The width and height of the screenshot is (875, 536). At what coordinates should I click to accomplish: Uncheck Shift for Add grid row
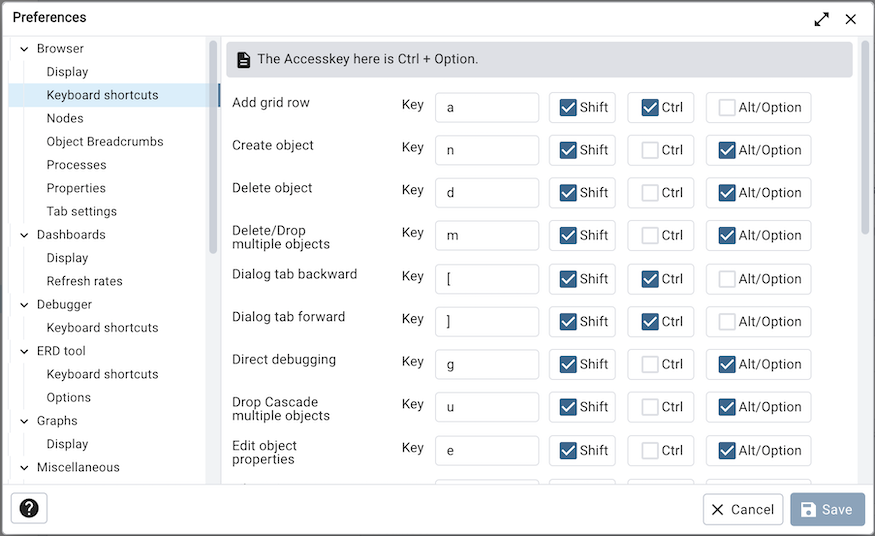pos(568,108)
